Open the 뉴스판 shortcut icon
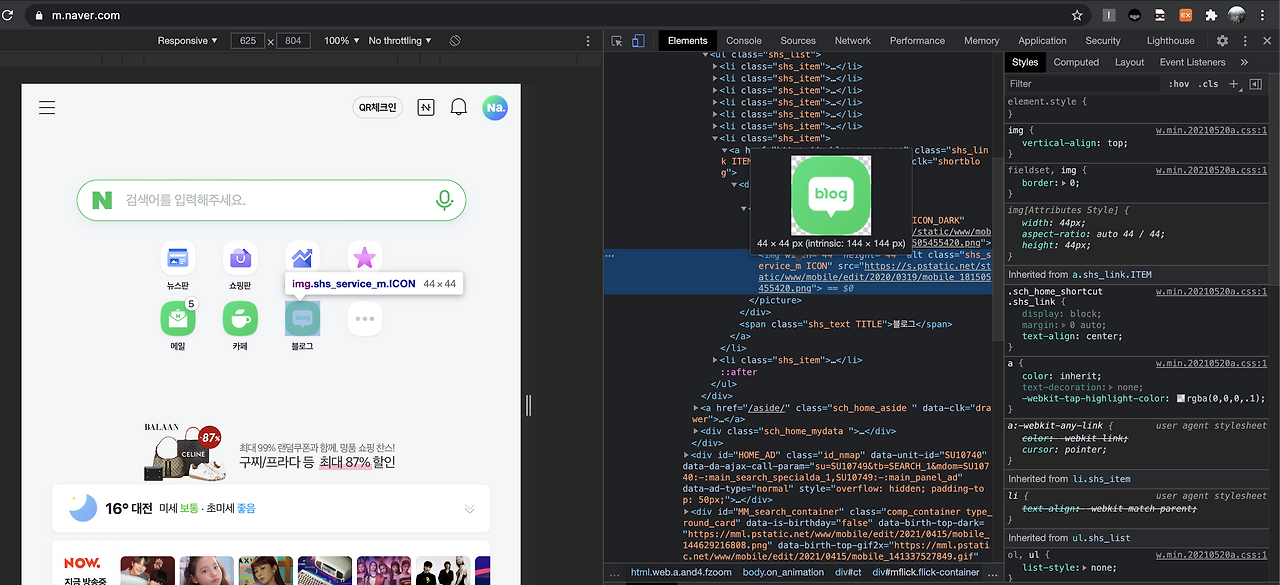 click(178, 258)
